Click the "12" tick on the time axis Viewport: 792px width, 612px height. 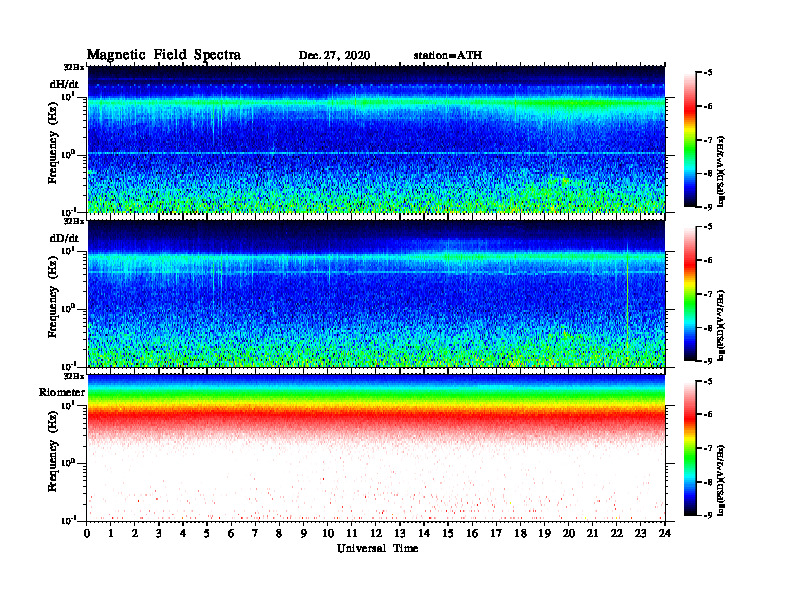[376, 534]
